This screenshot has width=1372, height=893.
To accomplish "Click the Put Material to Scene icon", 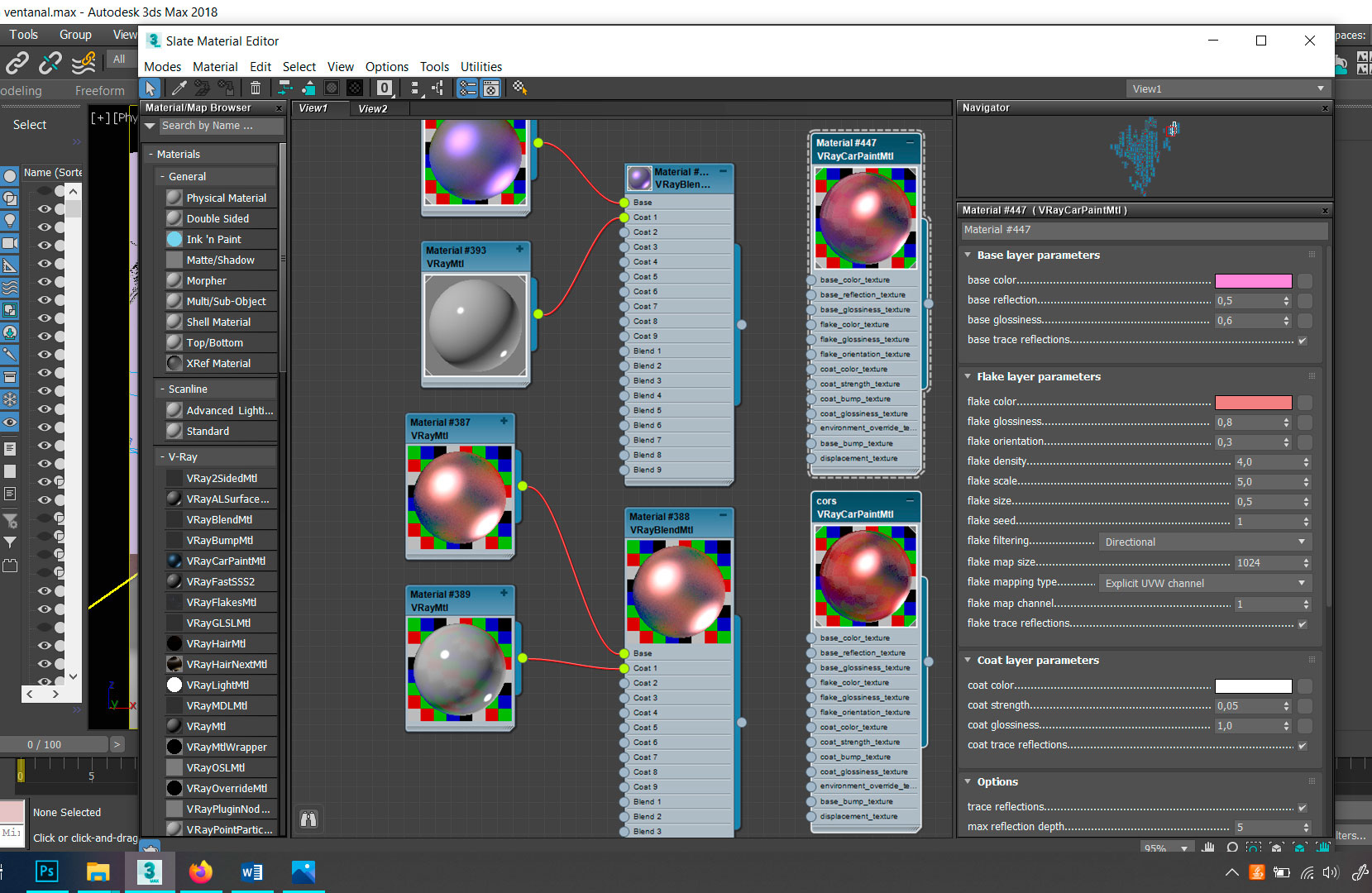I will coord(202,88).
